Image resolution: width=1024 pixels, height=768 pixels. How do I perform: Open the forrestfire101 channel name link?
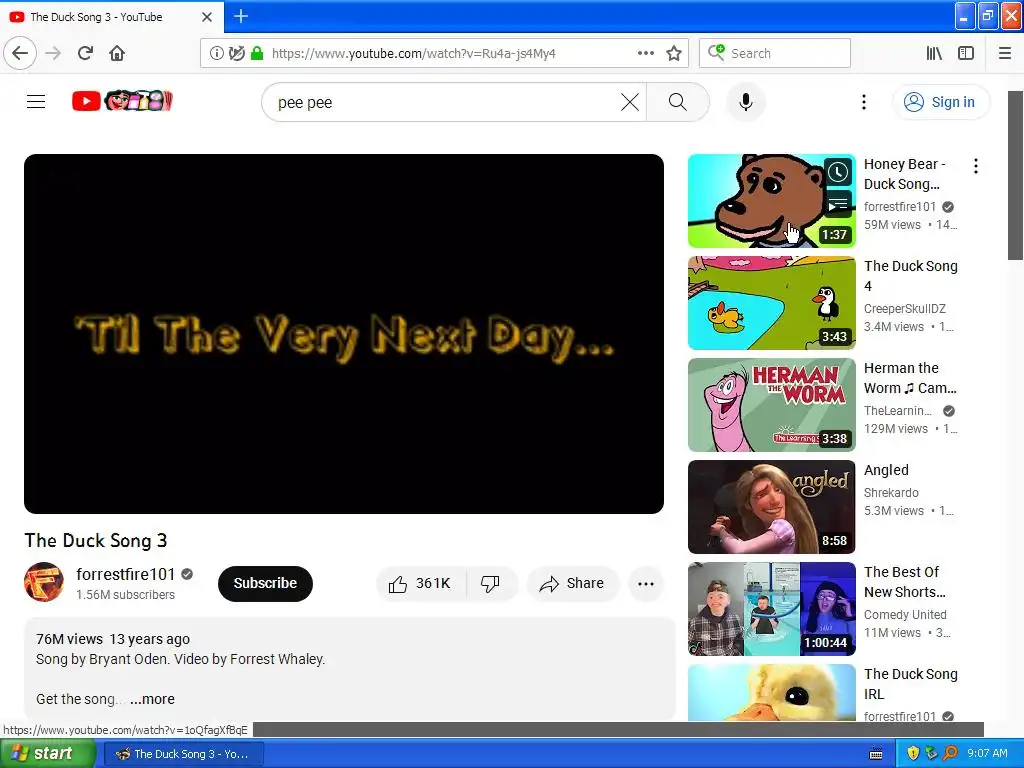pyautogui.click(x=125, y=574)
